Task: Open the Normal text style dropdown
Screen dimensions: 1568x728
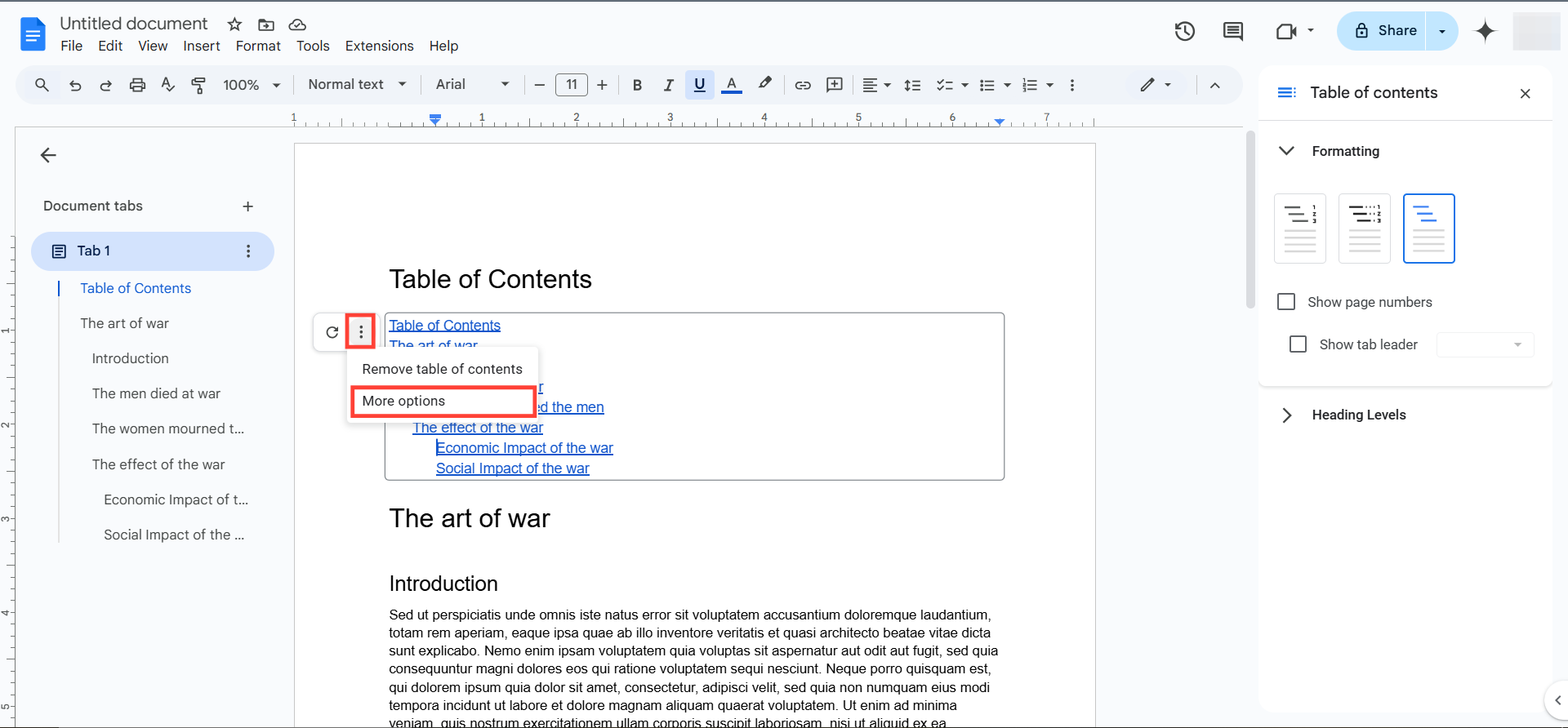Action: point(356,85)
